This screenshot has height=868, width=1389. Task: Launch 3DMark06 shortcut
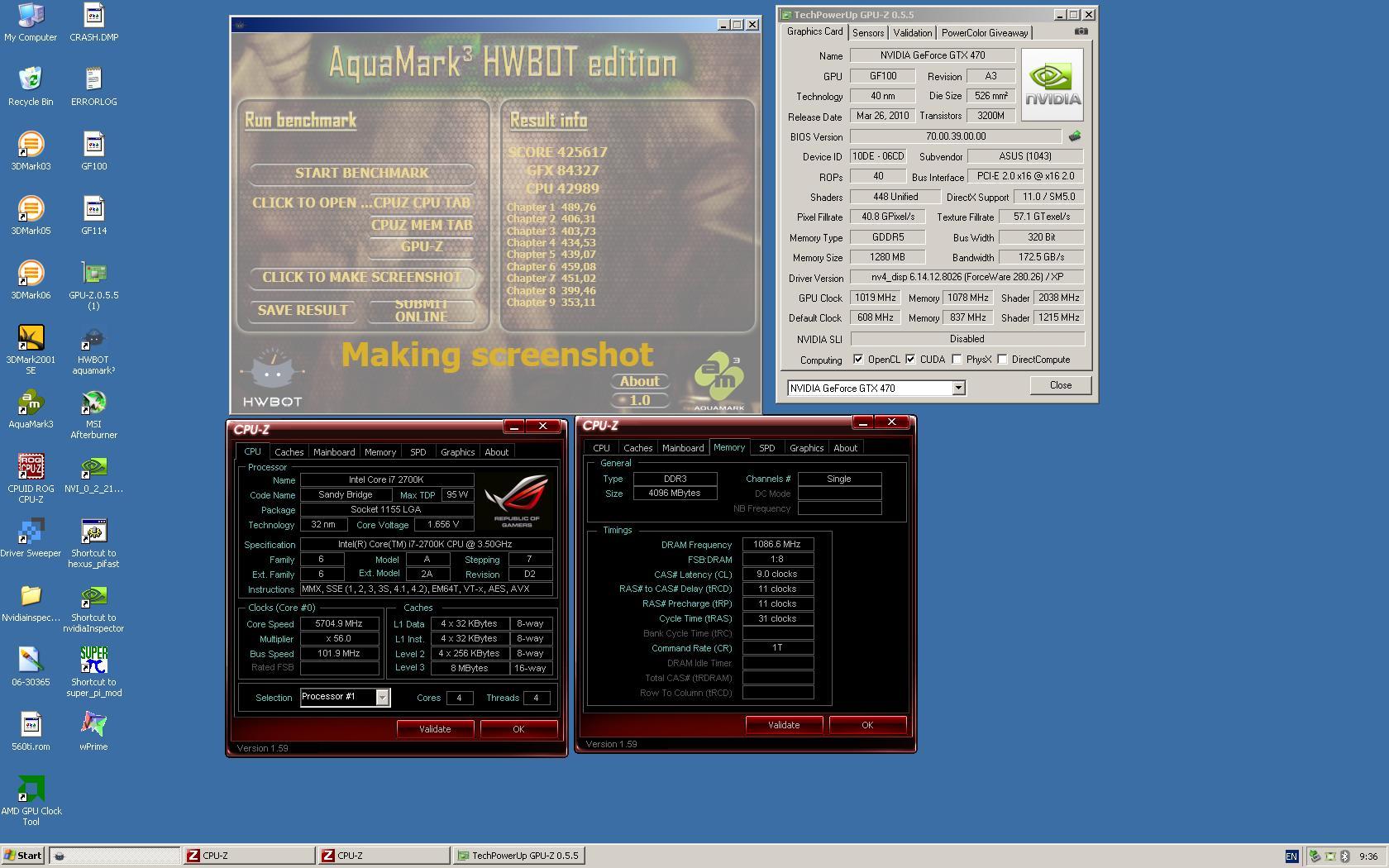click(31, 279)
